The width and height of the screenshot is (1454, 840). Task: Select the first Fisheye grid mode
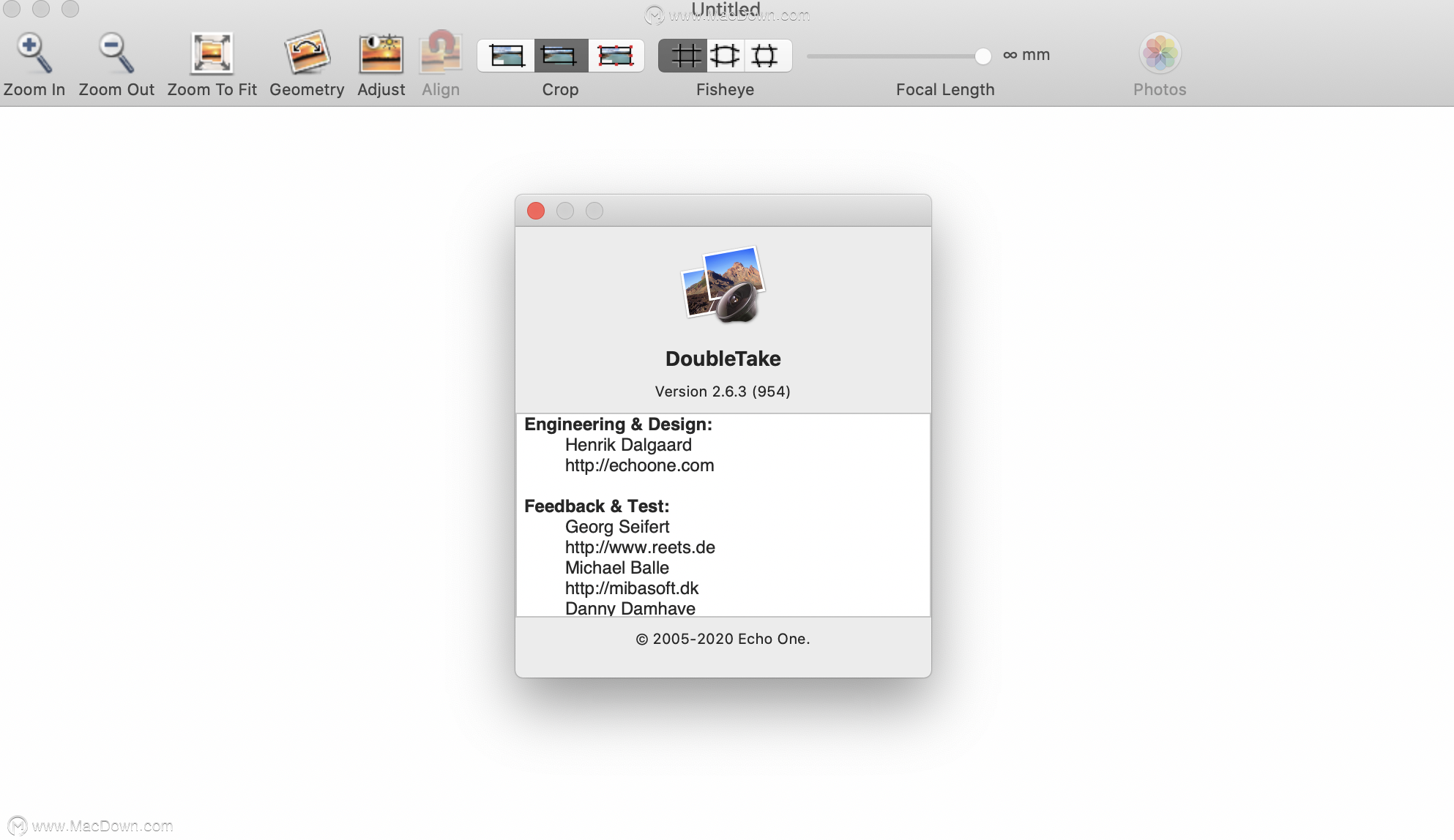point(683,56)
